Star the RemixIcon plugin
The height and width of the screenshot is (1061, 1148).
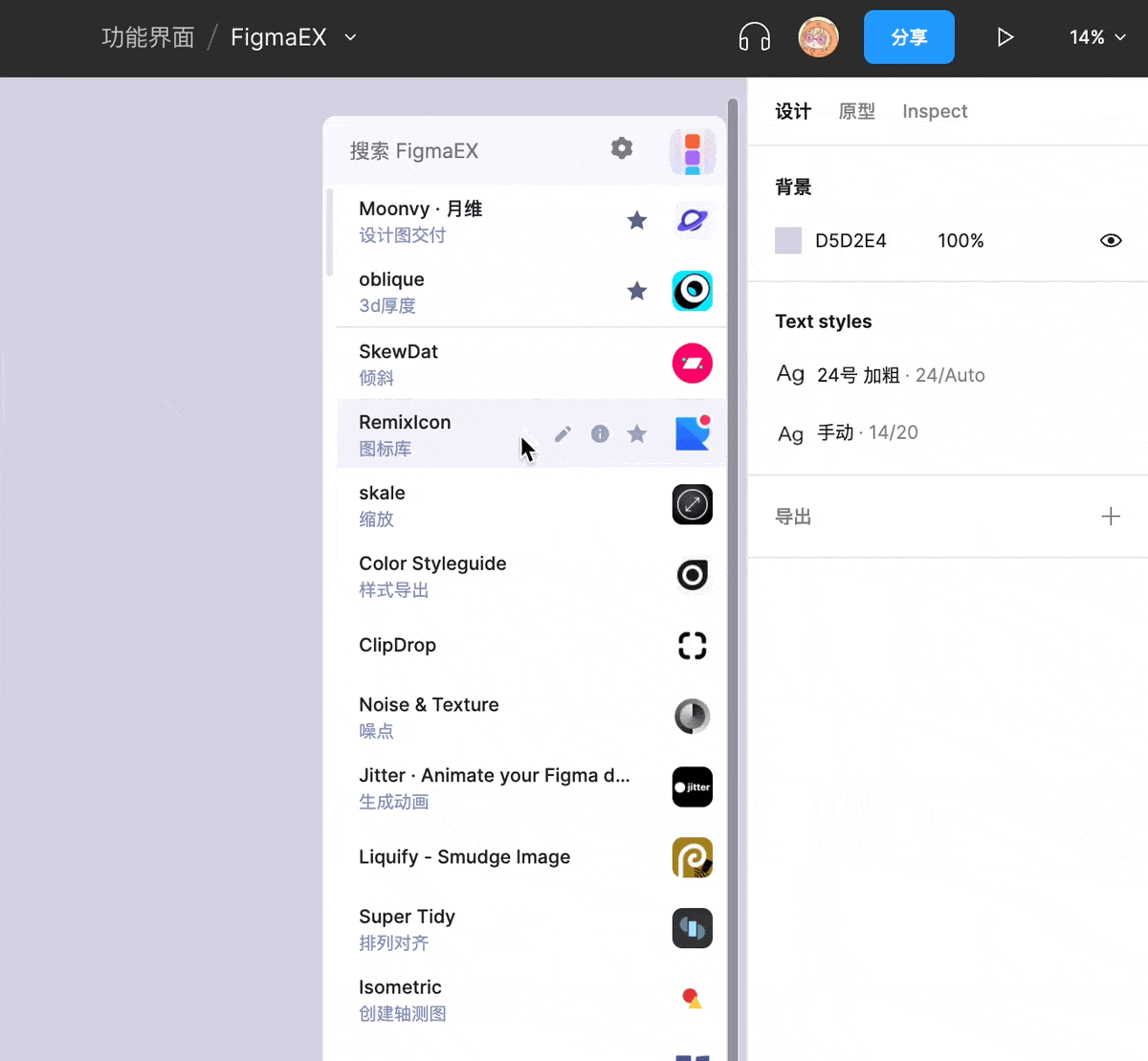coord(637,433)
